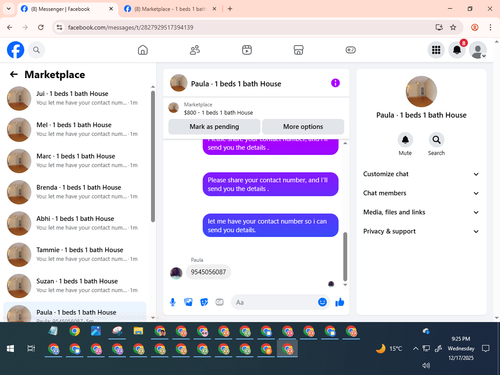
Task: Click Paula's avatar beside her message
Action: 176,273
